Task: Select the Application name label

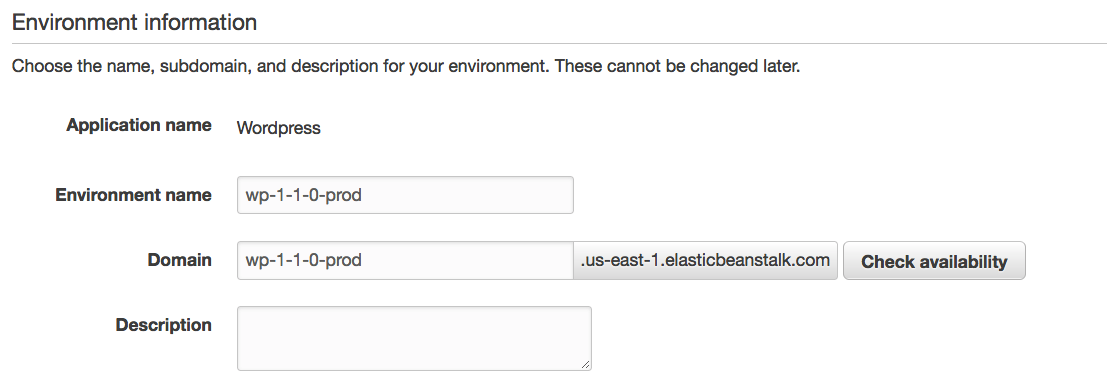Action: pyautogui.click(x=139, y=125)
